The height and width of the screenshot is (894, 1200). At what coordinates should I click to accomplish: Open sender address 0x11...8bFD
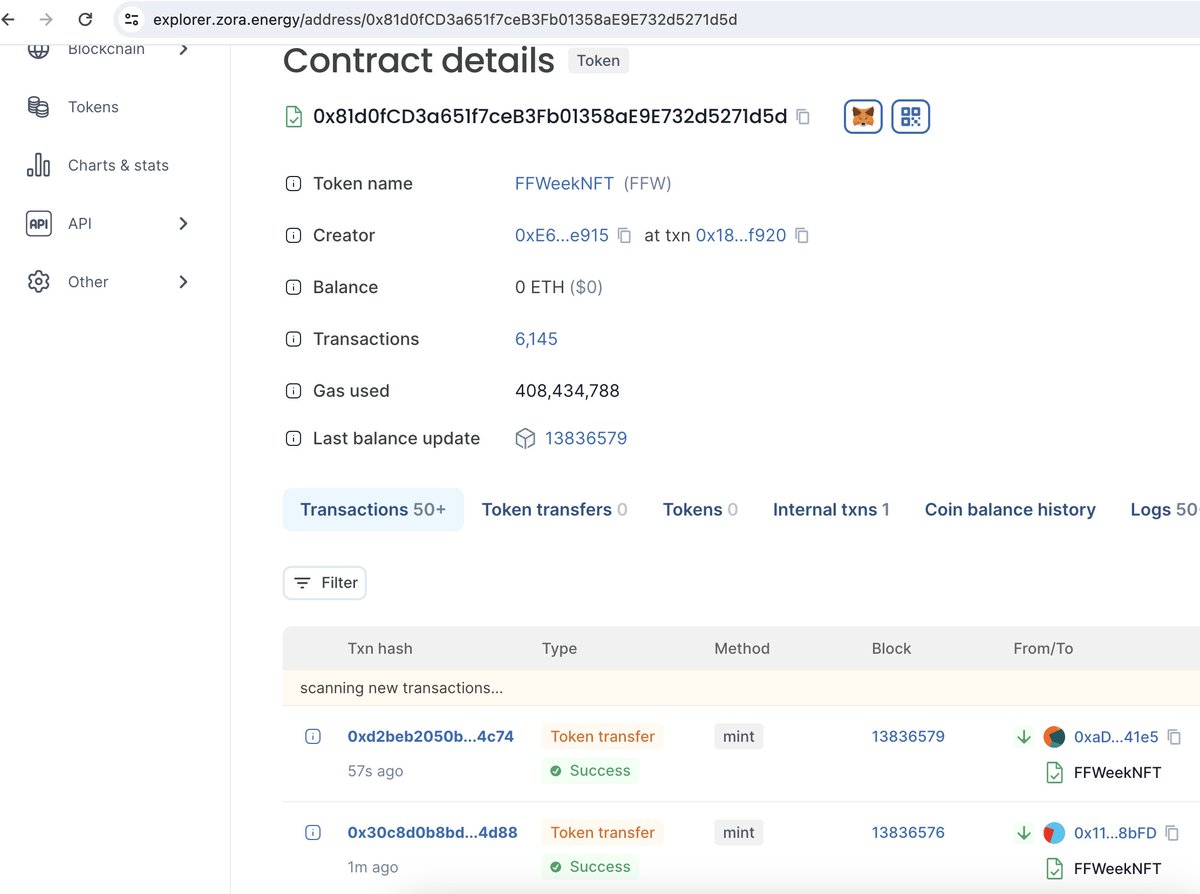(x=1115, y=833)
